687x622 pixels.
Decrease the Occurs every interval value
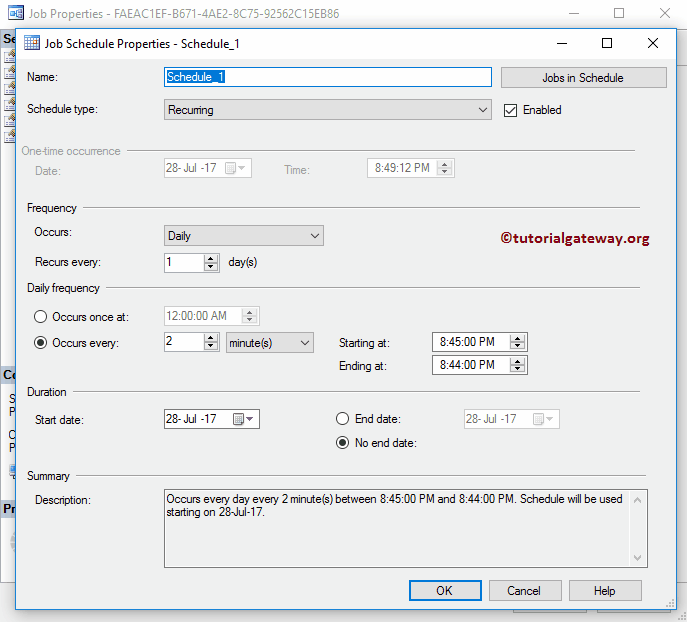tap(211, 346)
